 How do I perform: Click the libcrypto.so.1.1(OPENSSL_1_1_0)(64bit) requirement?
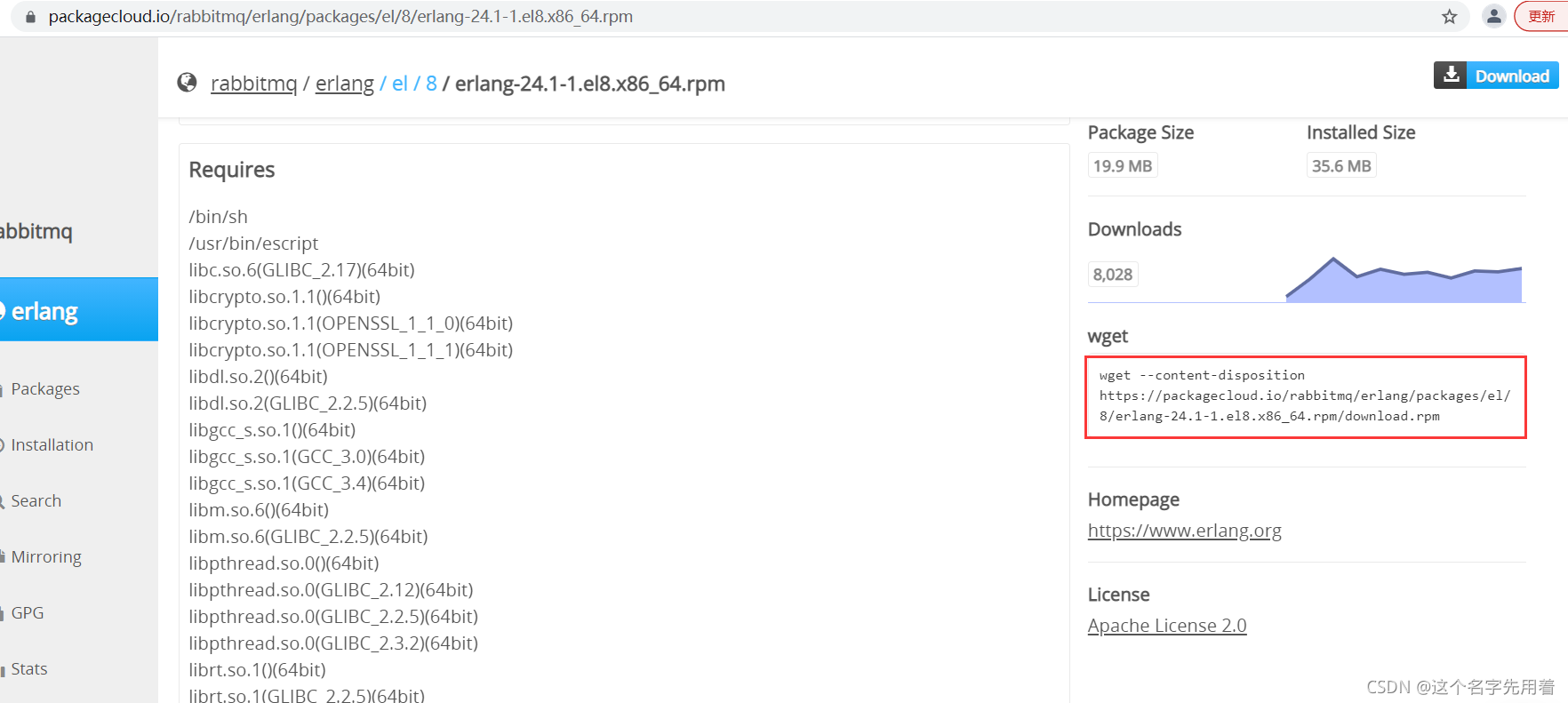point(350,324)
